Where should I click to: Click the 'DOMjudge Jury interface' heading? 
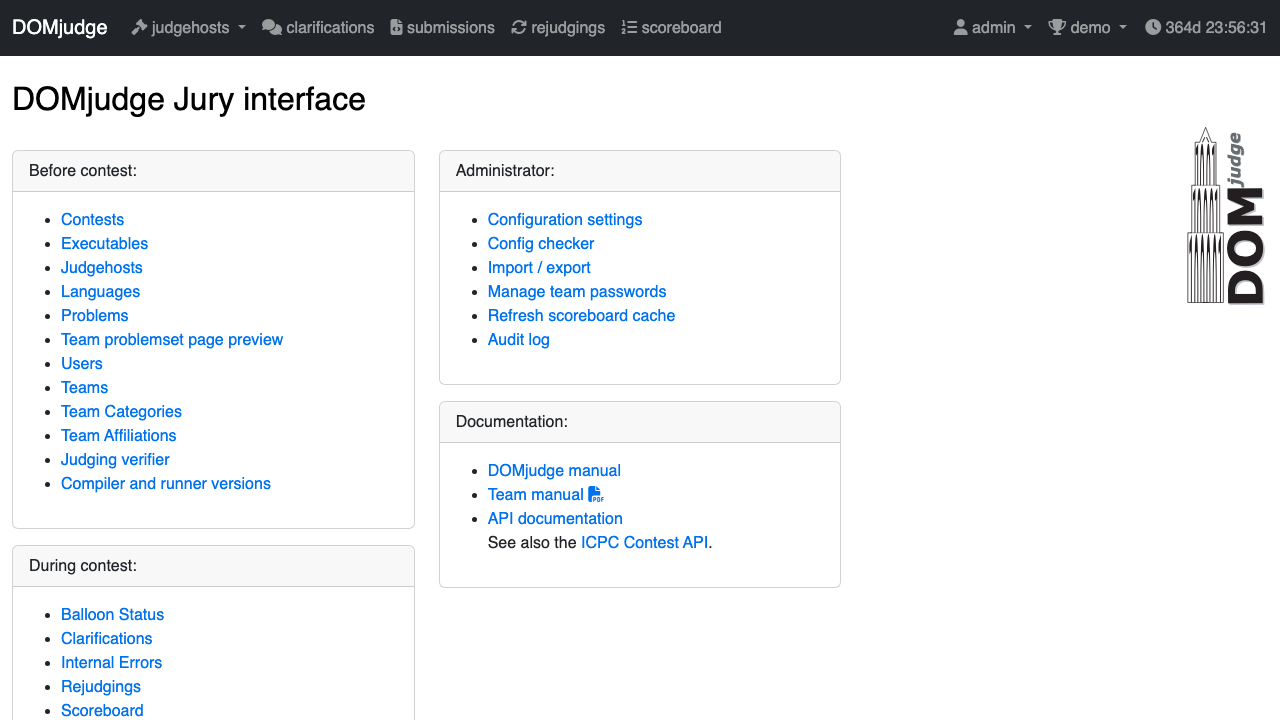[x=189, y=100]
